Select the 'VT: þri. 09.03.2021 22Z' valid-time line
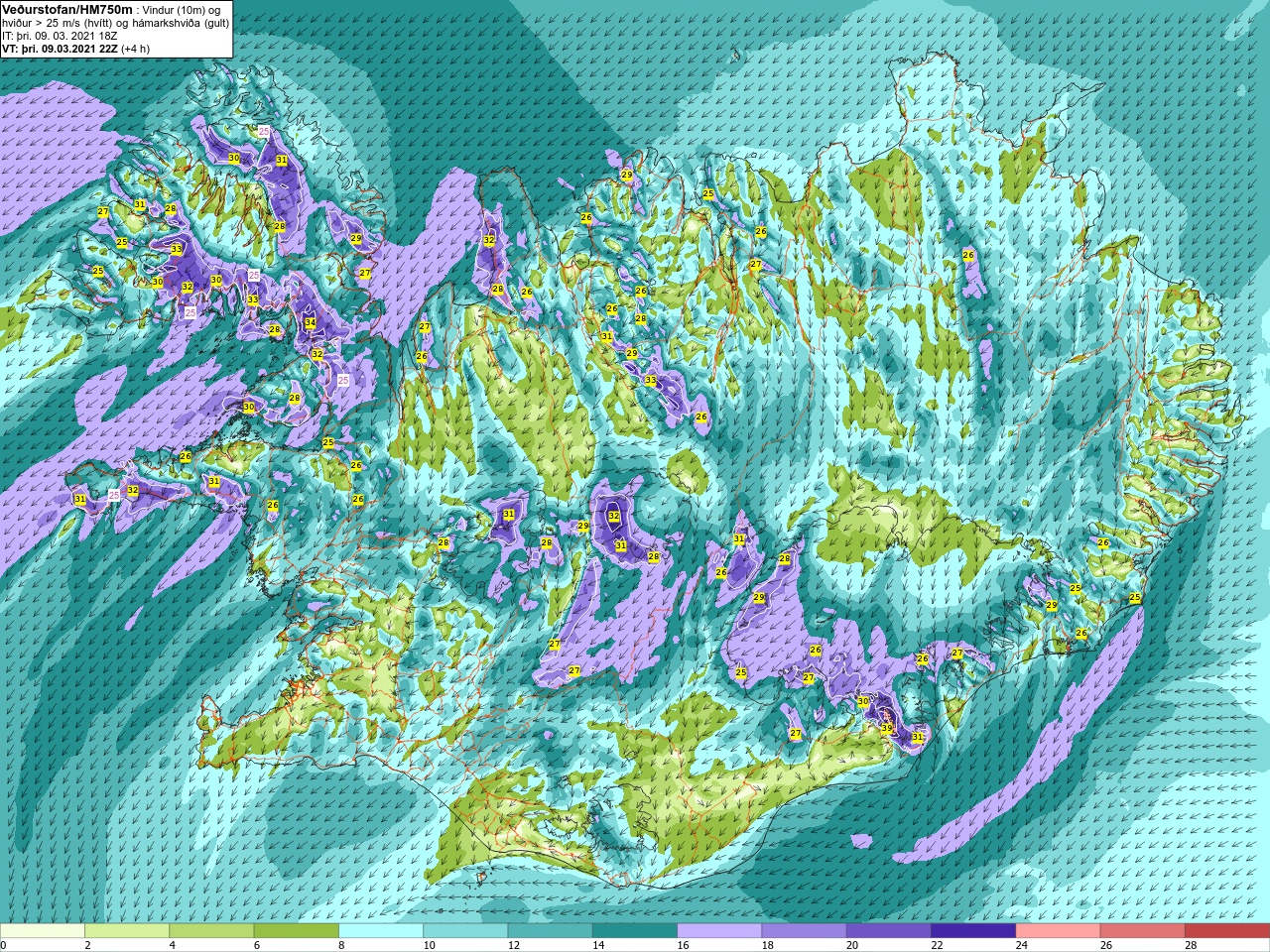 (76, 48)
